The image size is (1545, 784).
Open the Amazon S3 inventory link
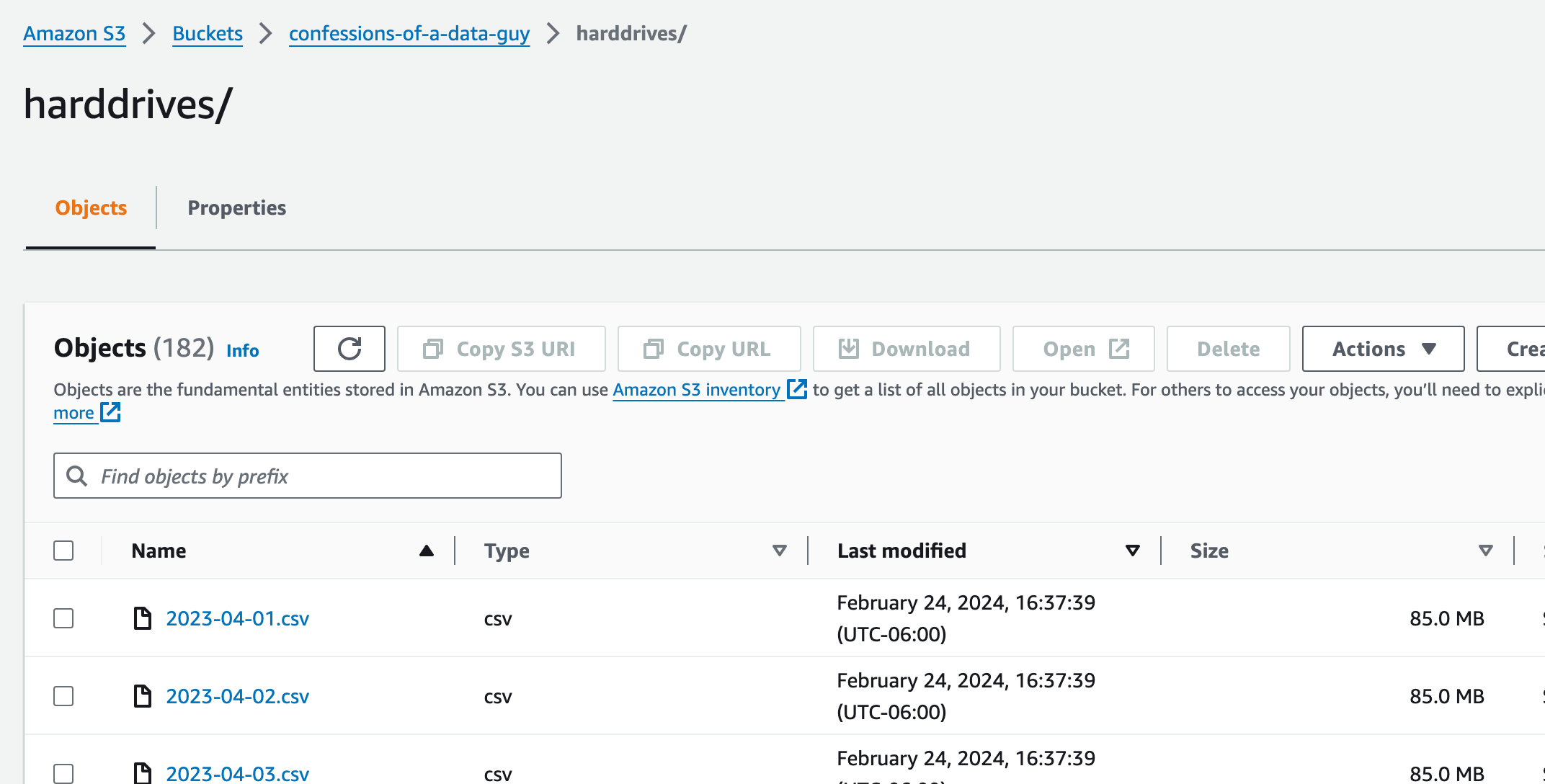point(696,390)
